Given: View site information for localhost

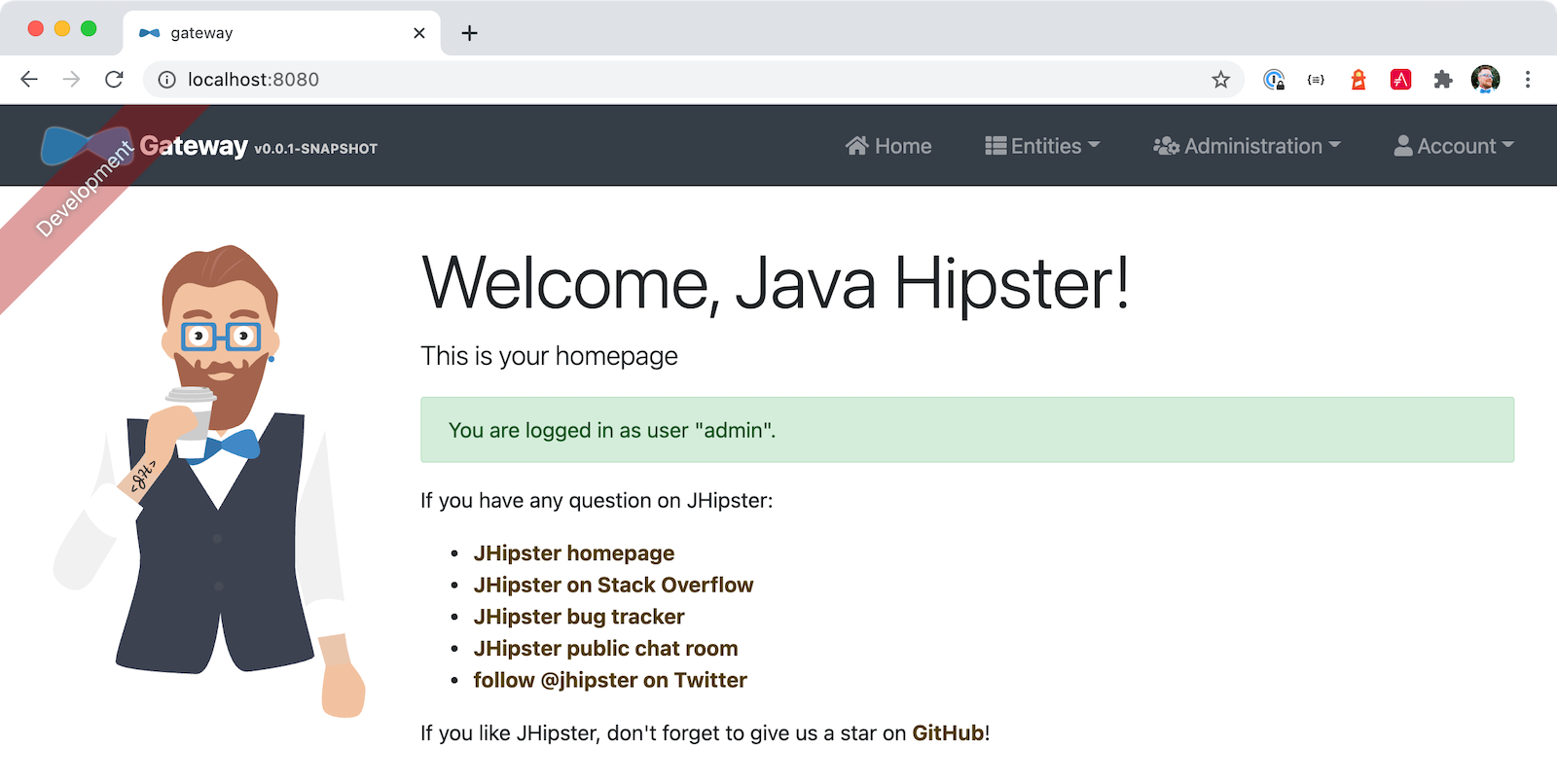Looking at the screenshot, I should (167, 80).
